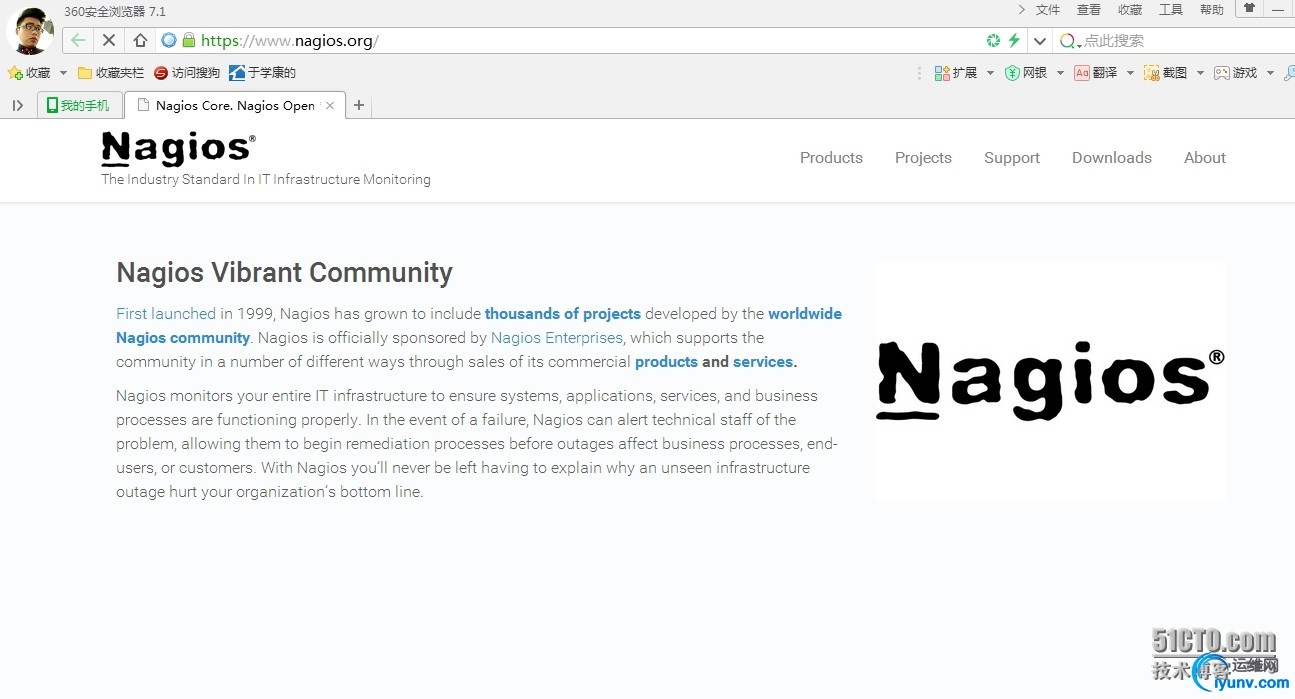Click the Nagios logo in page header
This screenshot has height=699, width=1295.
[x=178, y=148]
